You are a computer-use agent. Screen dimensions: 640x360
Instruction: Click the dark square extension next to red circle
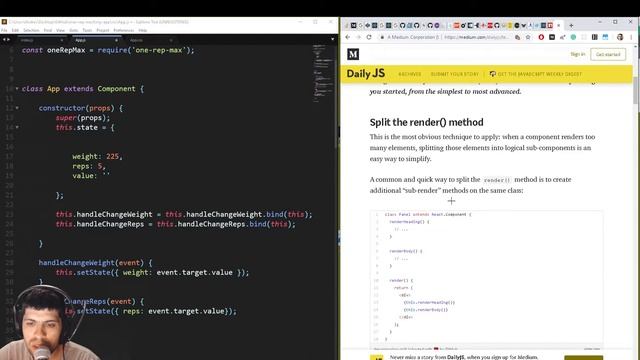pyautogui.click(x=552, y=37)
